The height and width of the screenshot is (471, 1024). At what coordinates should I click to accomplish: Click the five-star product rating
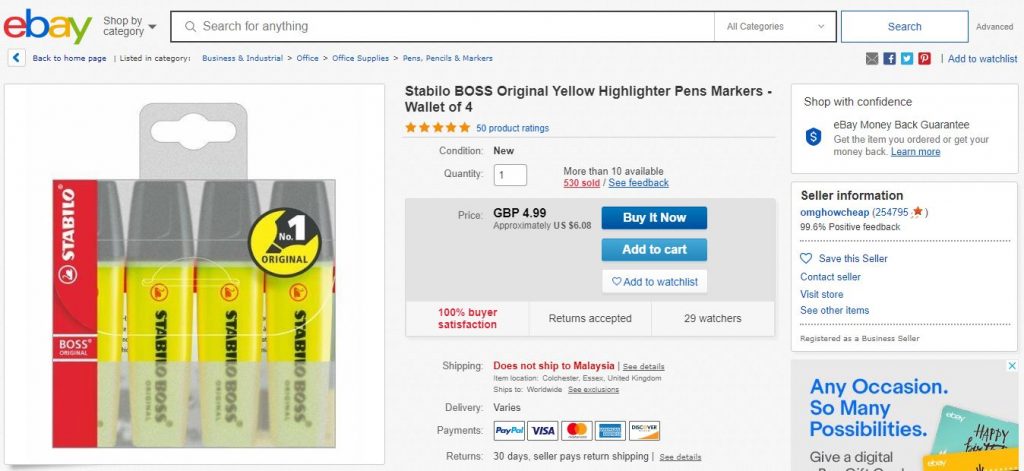click(x=437, y=128)
